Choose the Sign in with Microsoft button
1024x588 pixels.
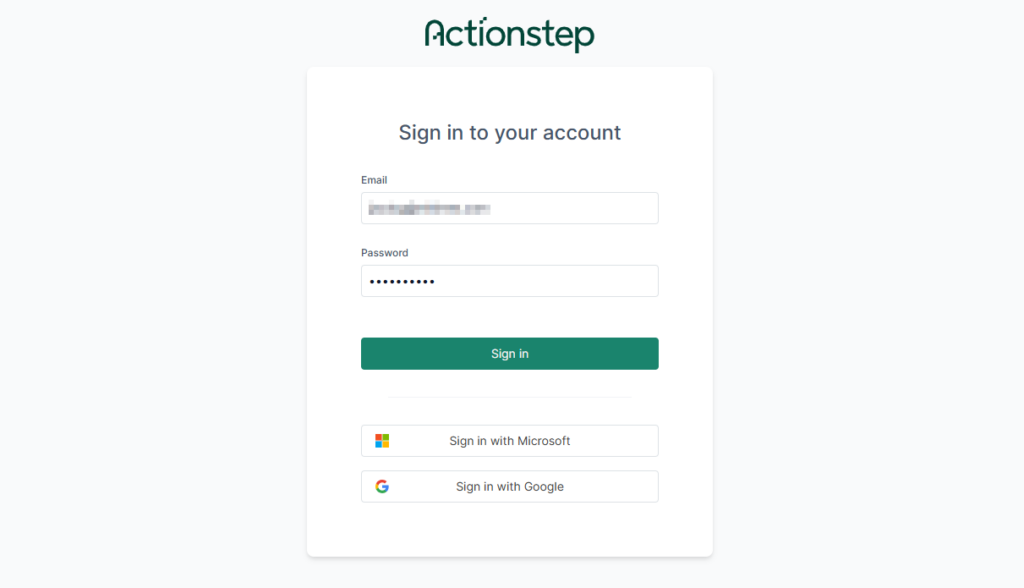[x=509, y=441]
